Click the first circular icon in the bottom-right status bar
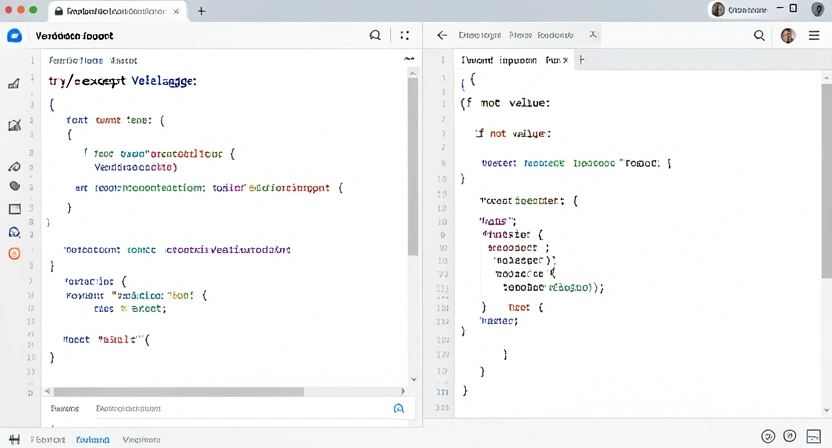The image size is (832, 448). coord(768,436)
